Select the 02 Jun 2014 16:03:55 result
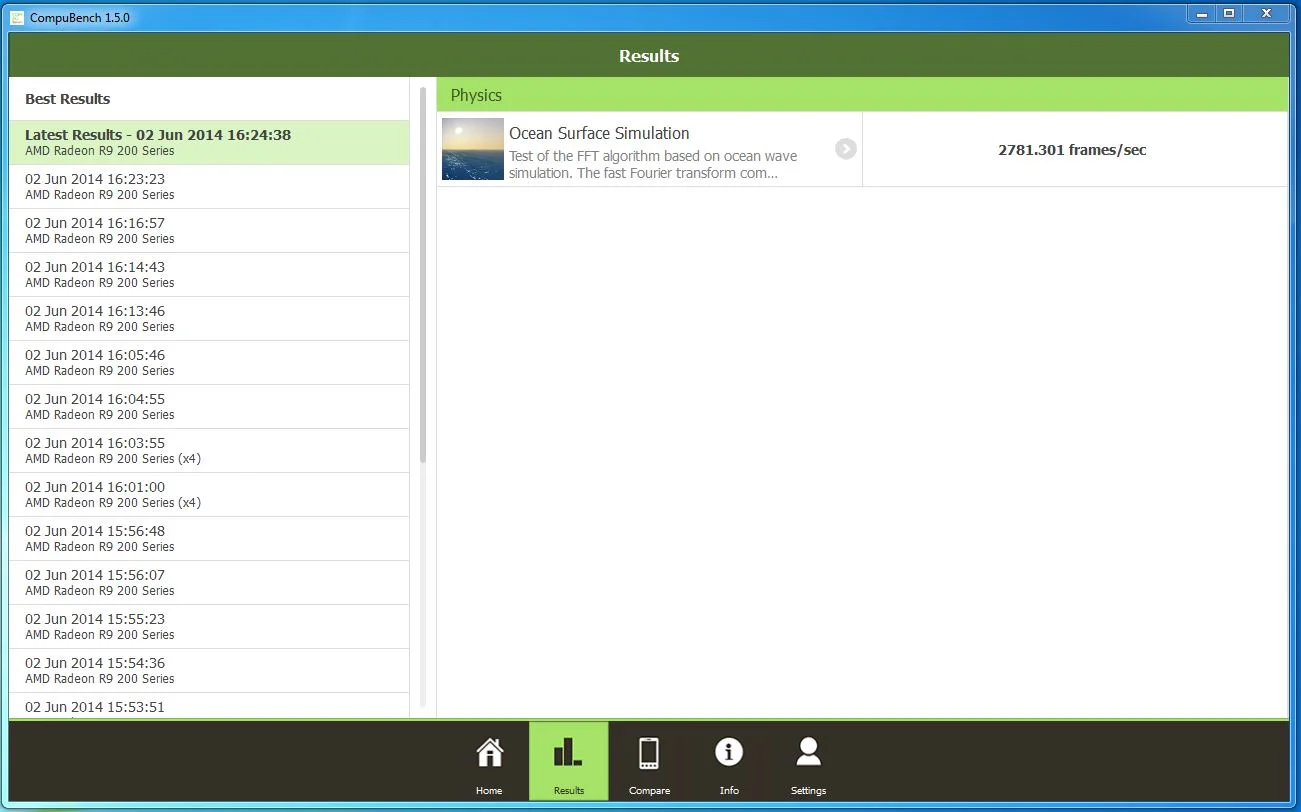Screen dimensions: 1301x812 point(209,451)
